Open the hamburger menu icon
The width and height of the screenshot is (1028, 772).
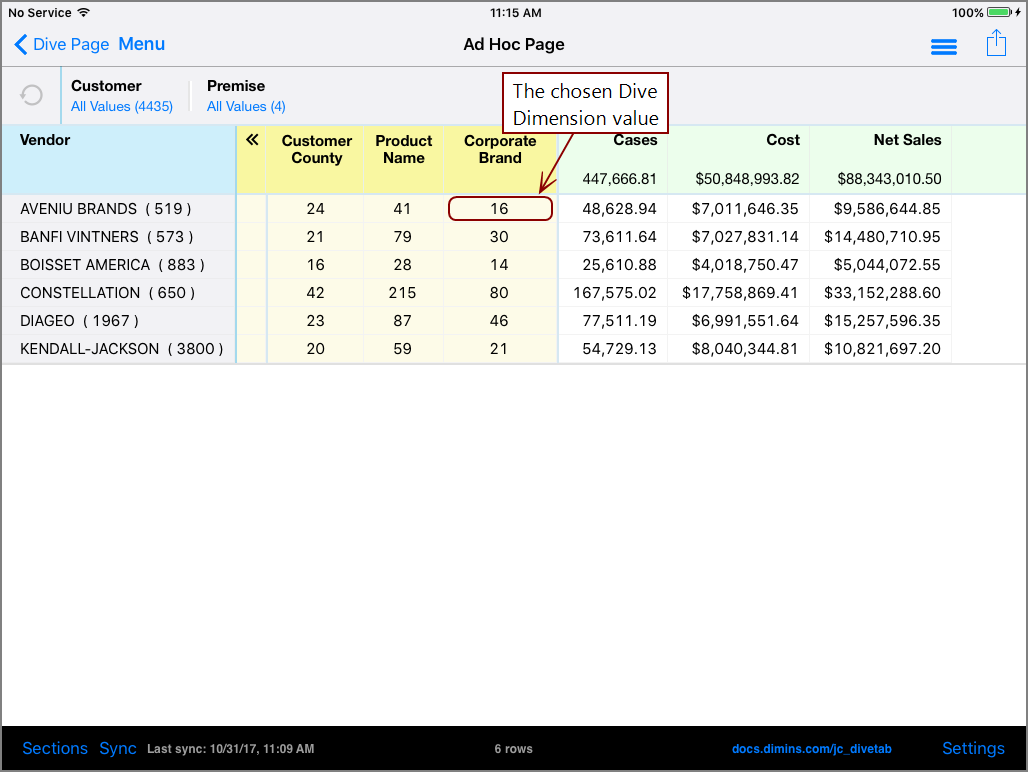coord(944,46)
